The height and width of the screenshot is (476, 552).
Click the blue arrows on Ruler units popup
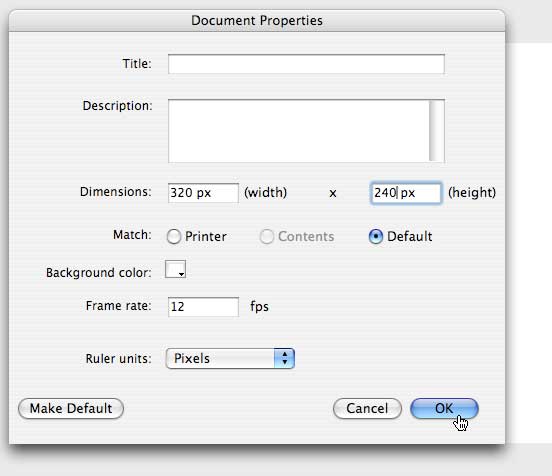(x=284, y=359)
